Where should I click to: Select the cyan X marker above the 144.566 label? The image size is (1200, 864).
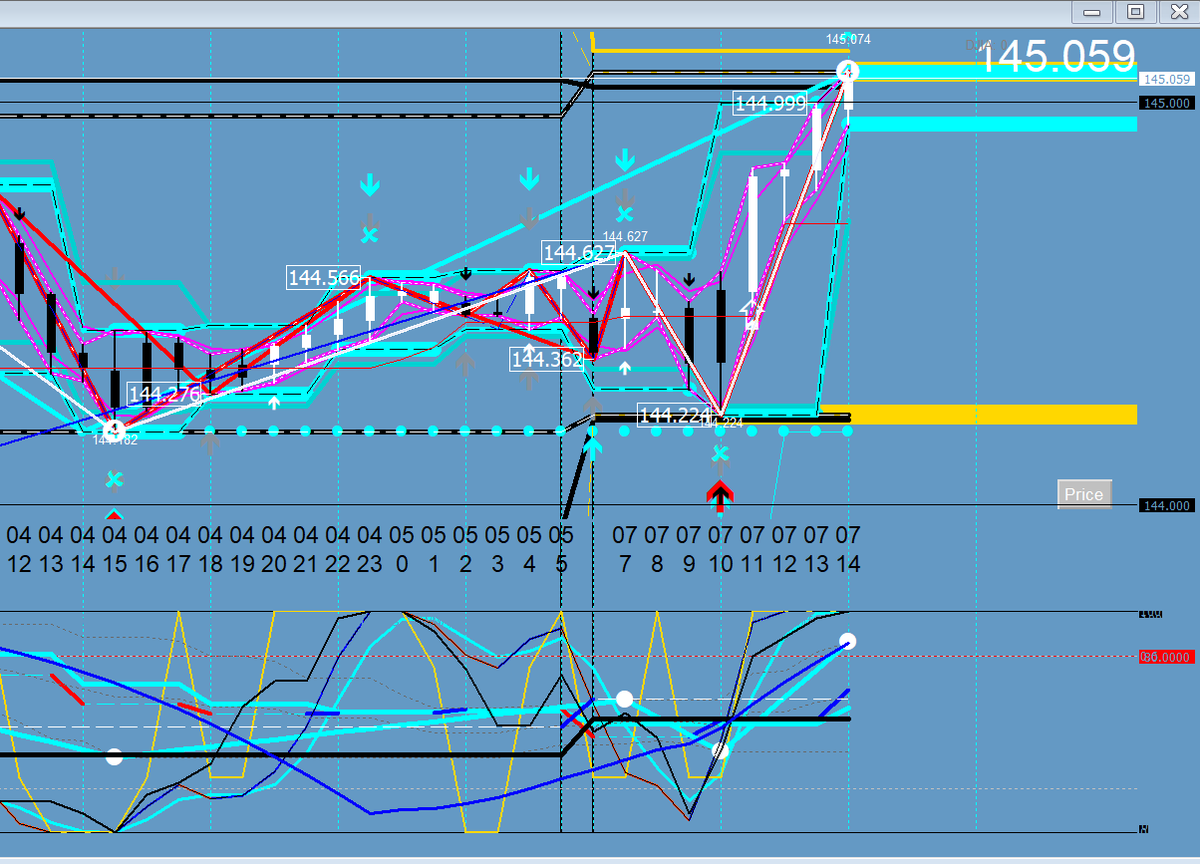[x=369, y=234]
